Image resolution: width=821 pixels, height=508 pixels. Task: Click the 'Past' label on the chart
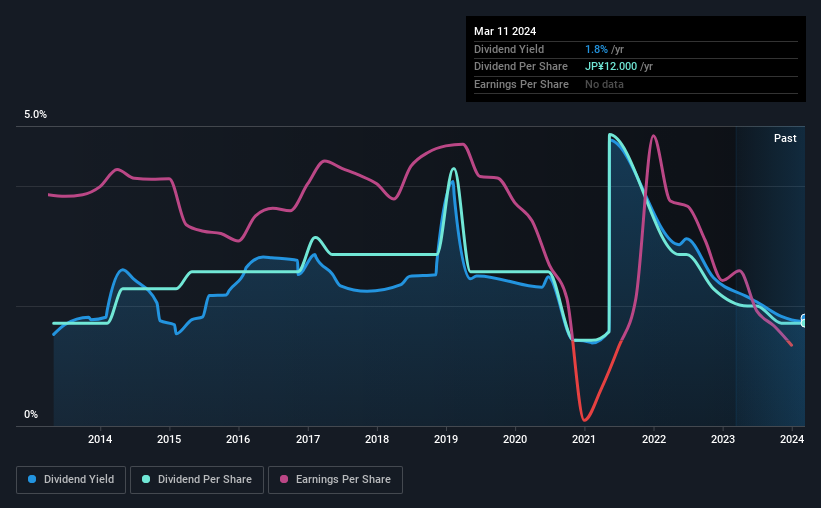coord(785,138)
